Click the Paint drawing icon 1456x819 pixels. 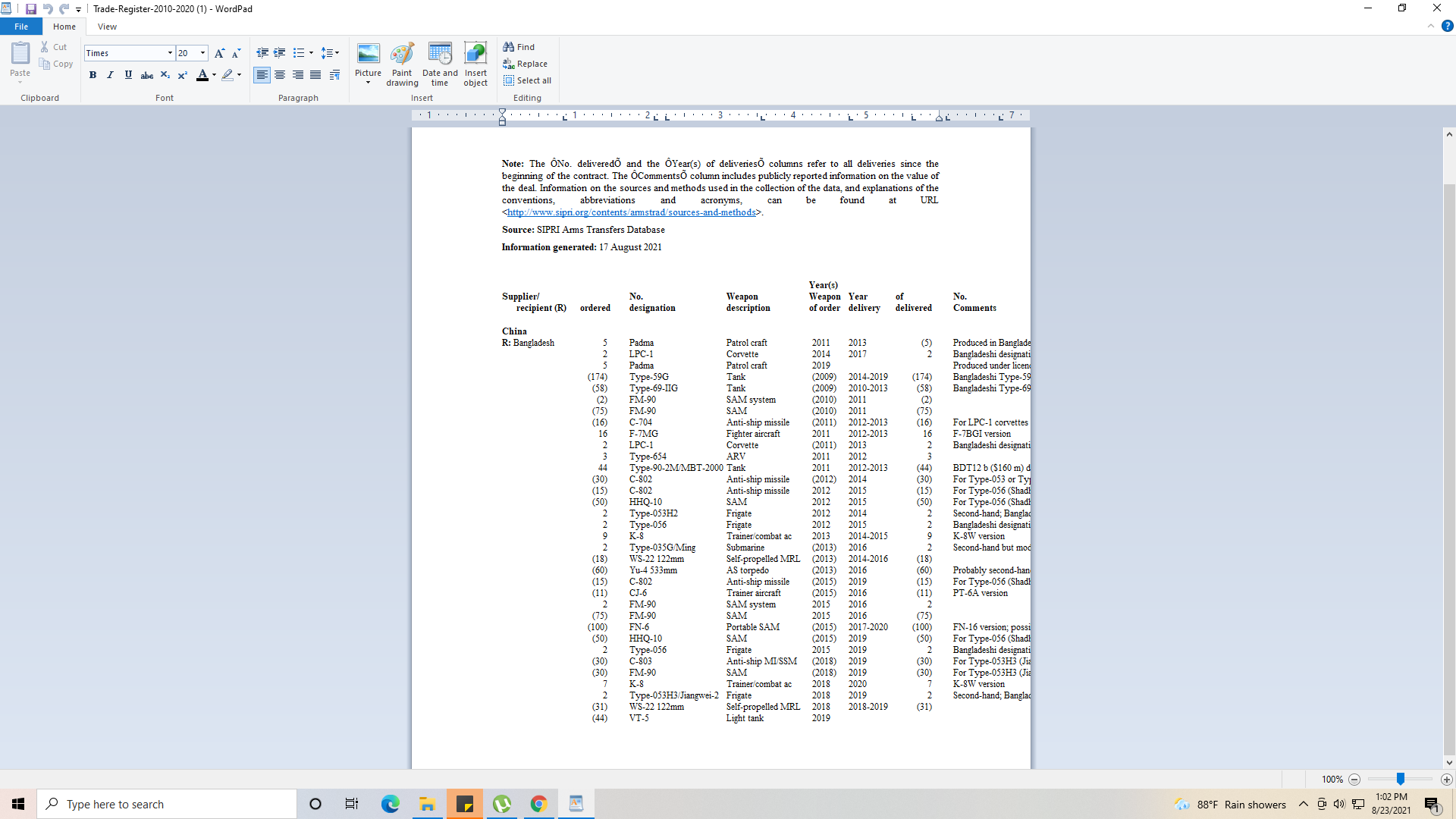pyautogui.click(x=402, y=64)
